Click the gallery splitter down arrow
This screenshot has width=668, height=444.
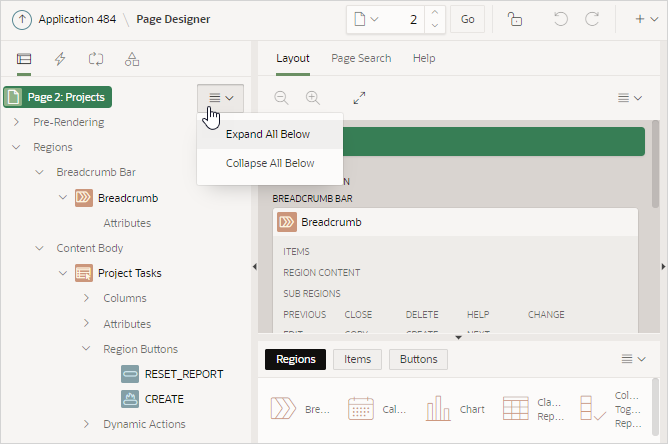pyautogui.click(x=458, y=337)
